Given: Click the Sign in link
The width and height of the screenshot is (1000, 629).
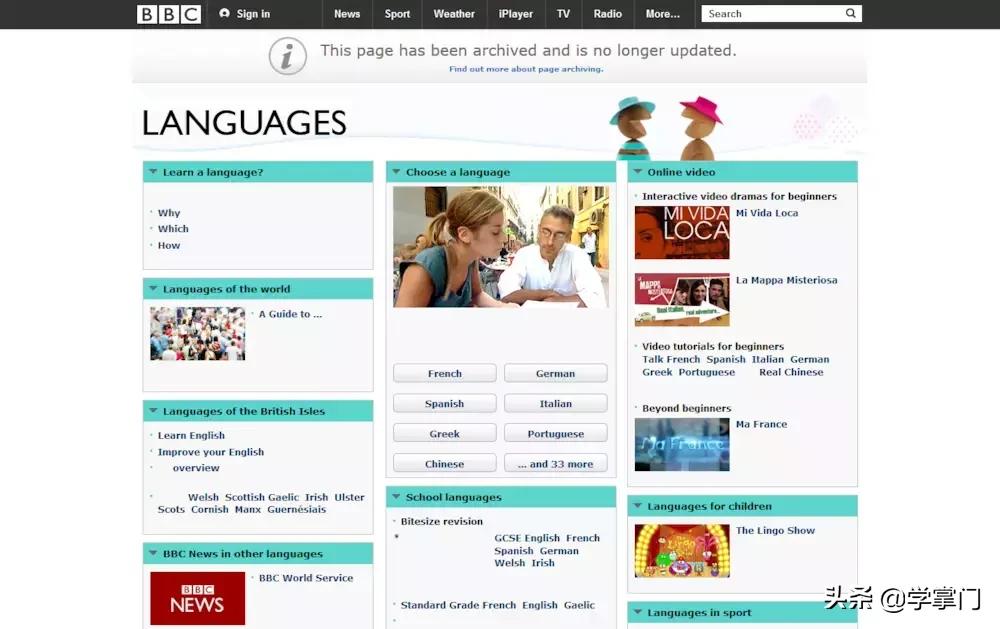Looking at the screenshot, I should click(253, 13).
